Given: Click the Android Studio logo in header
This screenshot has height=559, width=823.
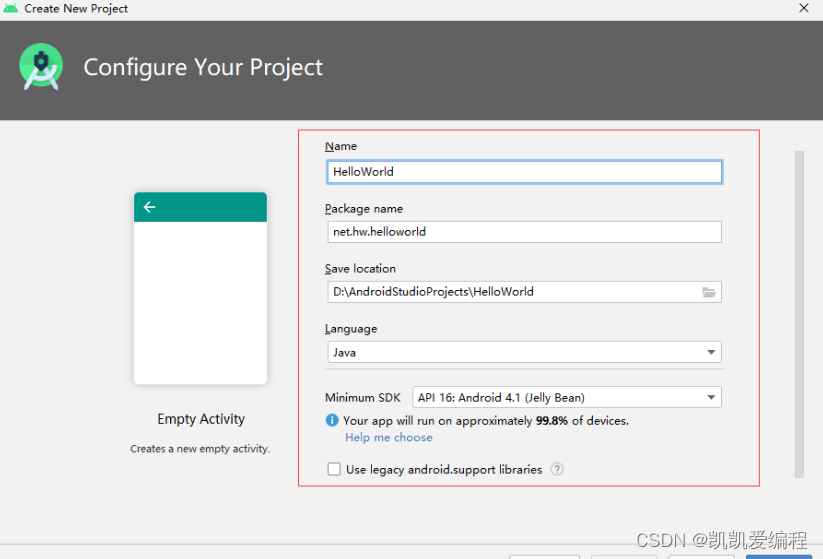Looking at the screenshot, I should click(41, 67).
